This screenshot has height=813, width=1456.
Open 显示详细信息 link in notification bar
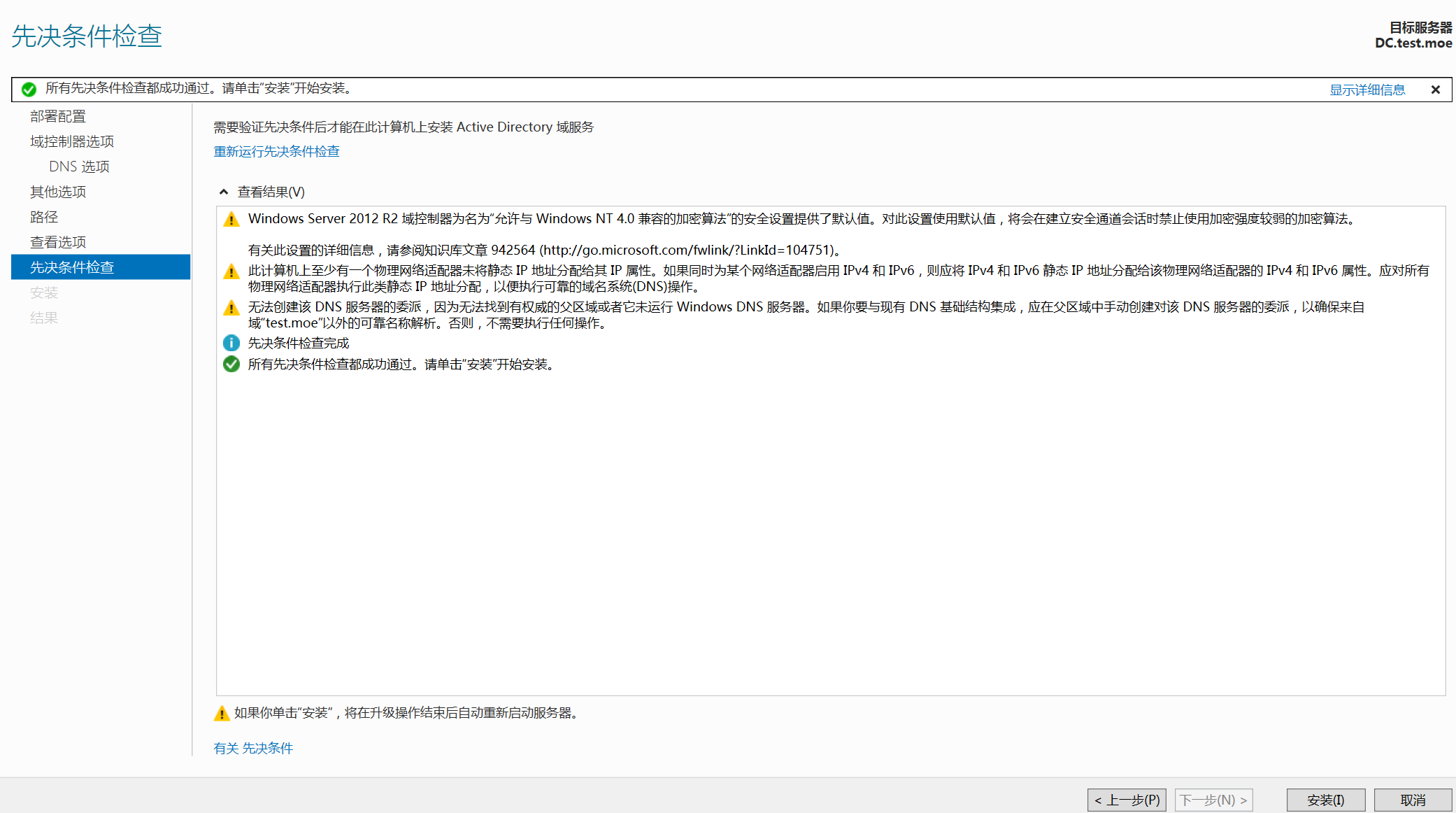coord(1366,90)
